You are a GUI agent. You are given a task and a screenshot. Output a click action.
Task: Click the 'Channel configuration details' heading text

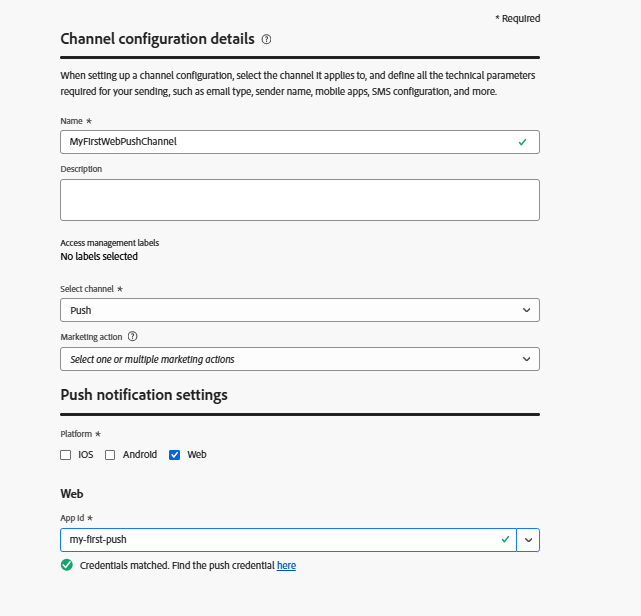coord(157,39)
